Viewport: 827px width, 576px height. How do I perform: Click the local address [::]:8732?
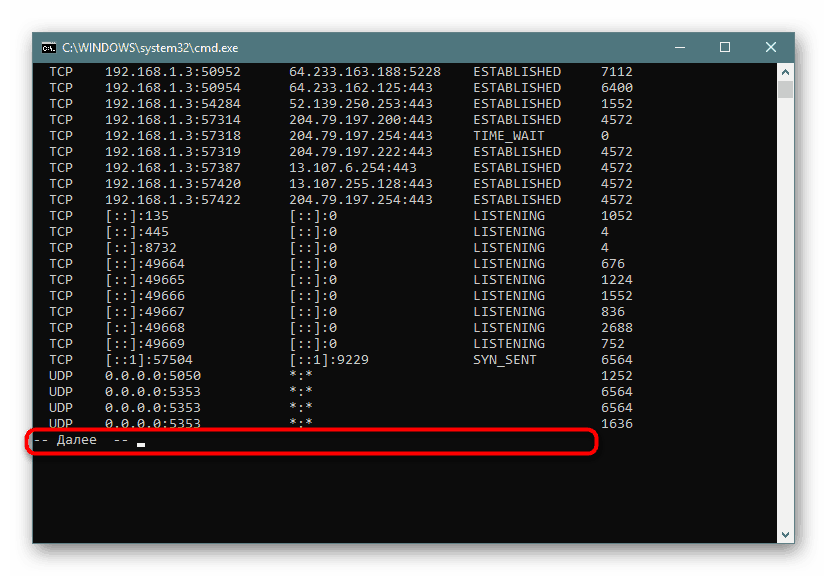point(141,248)
